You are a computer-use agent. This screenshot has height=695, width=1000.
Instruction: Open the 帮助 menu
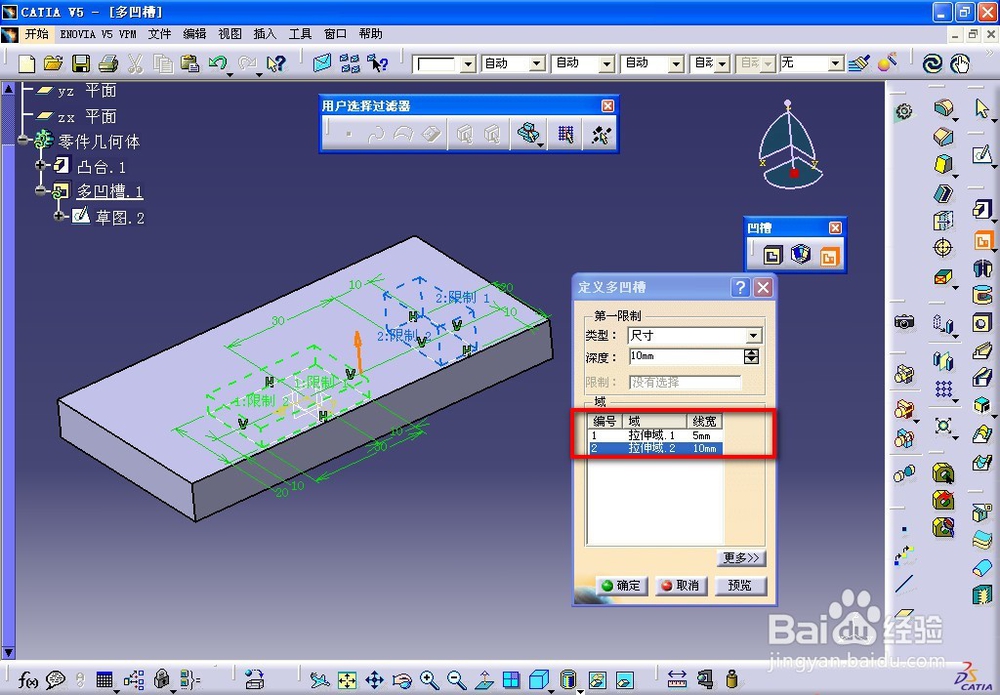(371, 34)
